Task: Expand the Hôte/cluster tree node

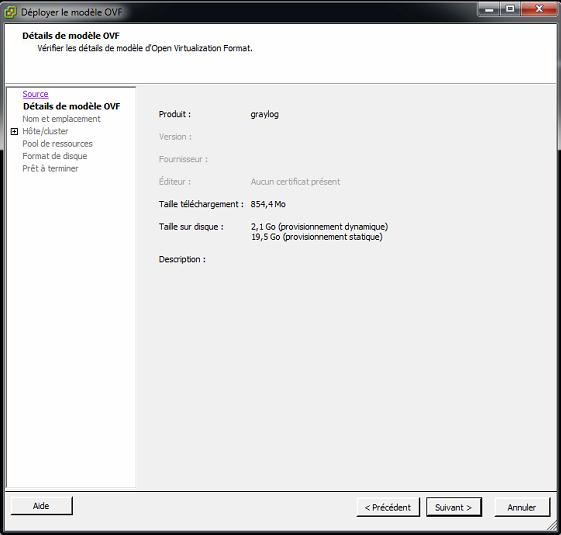Action: 14,132
